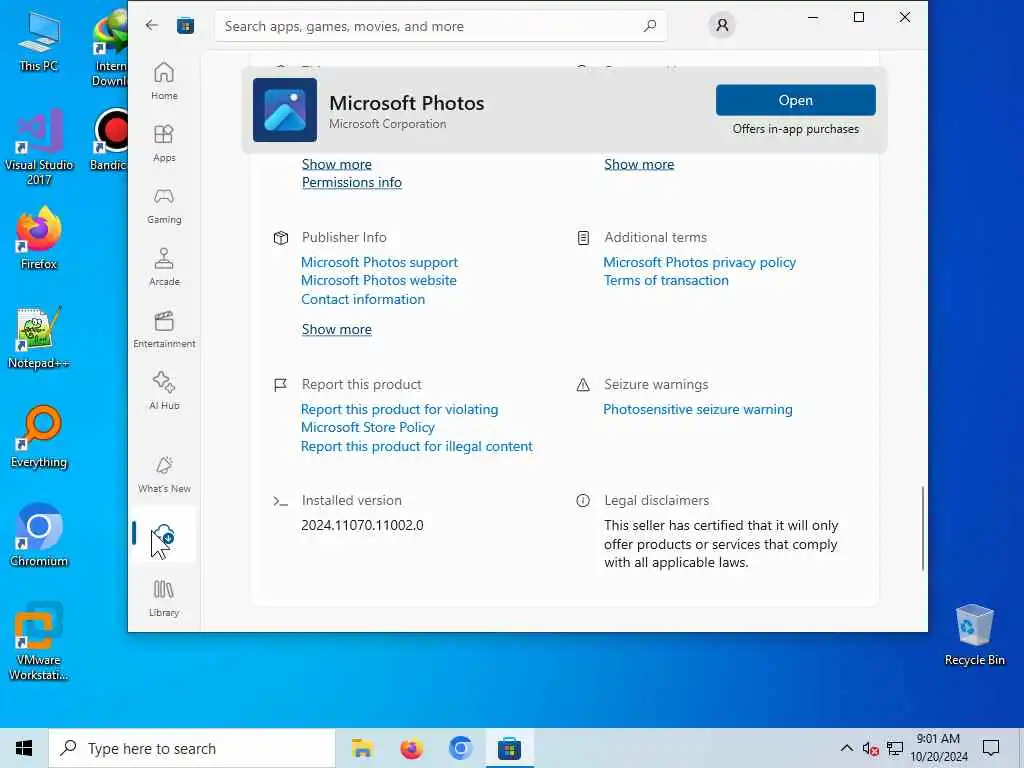Open Chromium from the taskbar

(x=460, y=748)
